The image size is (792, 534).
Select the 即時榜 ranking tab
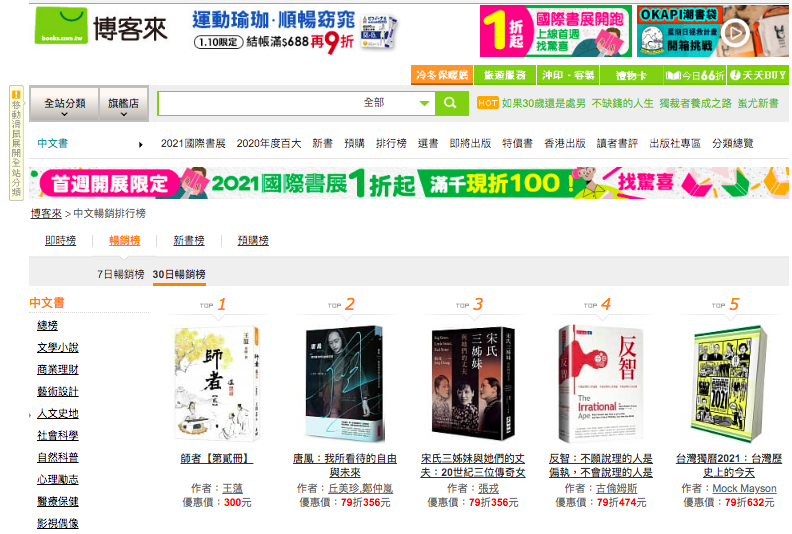click(61, 240)
